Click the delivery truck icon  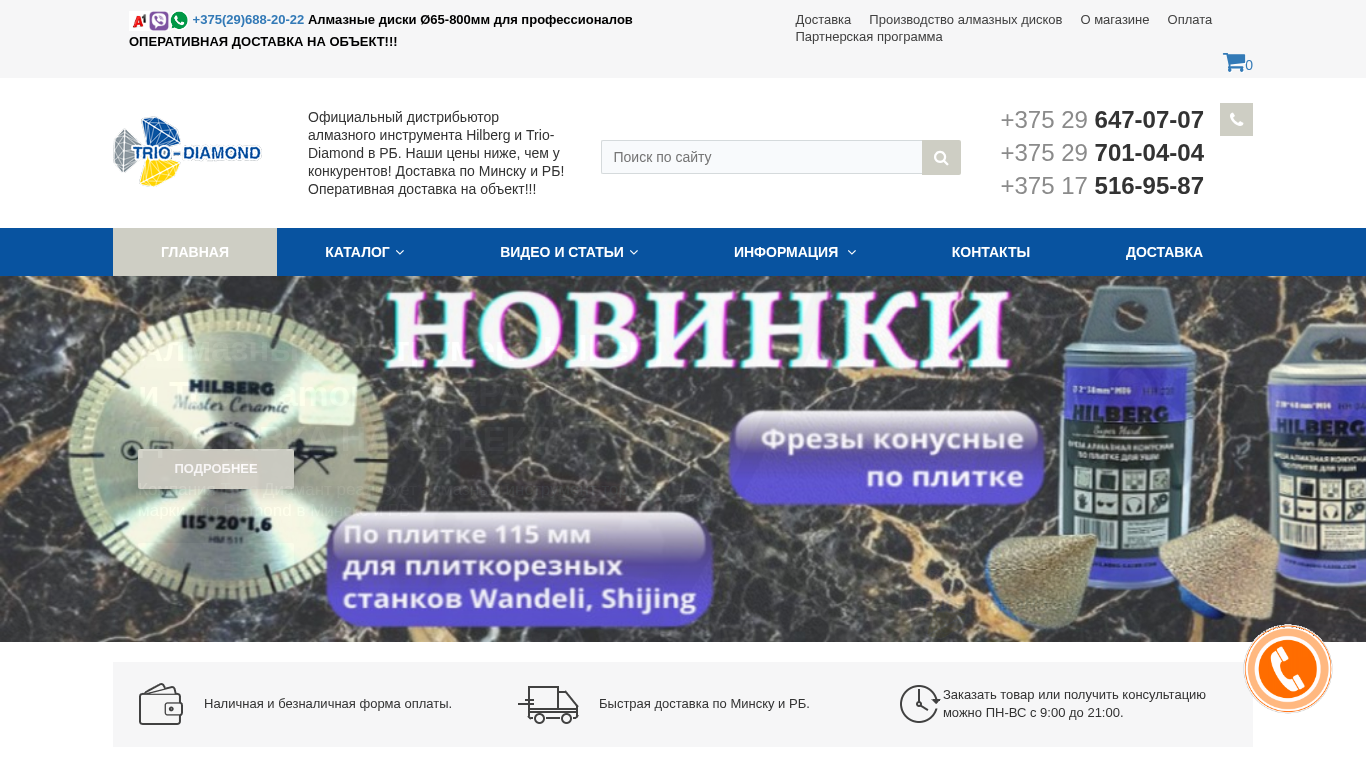coord(548,704)
